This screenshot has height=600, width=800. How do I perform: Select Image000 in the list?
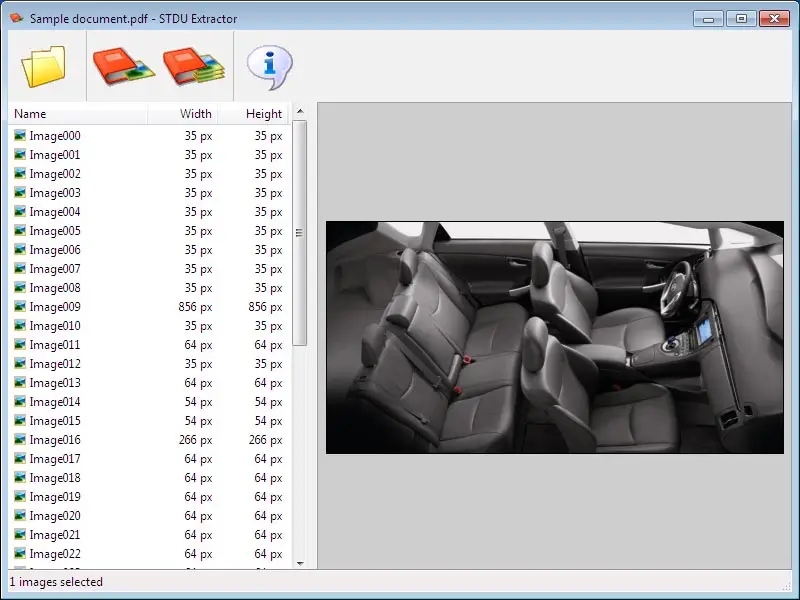point(149,136)
